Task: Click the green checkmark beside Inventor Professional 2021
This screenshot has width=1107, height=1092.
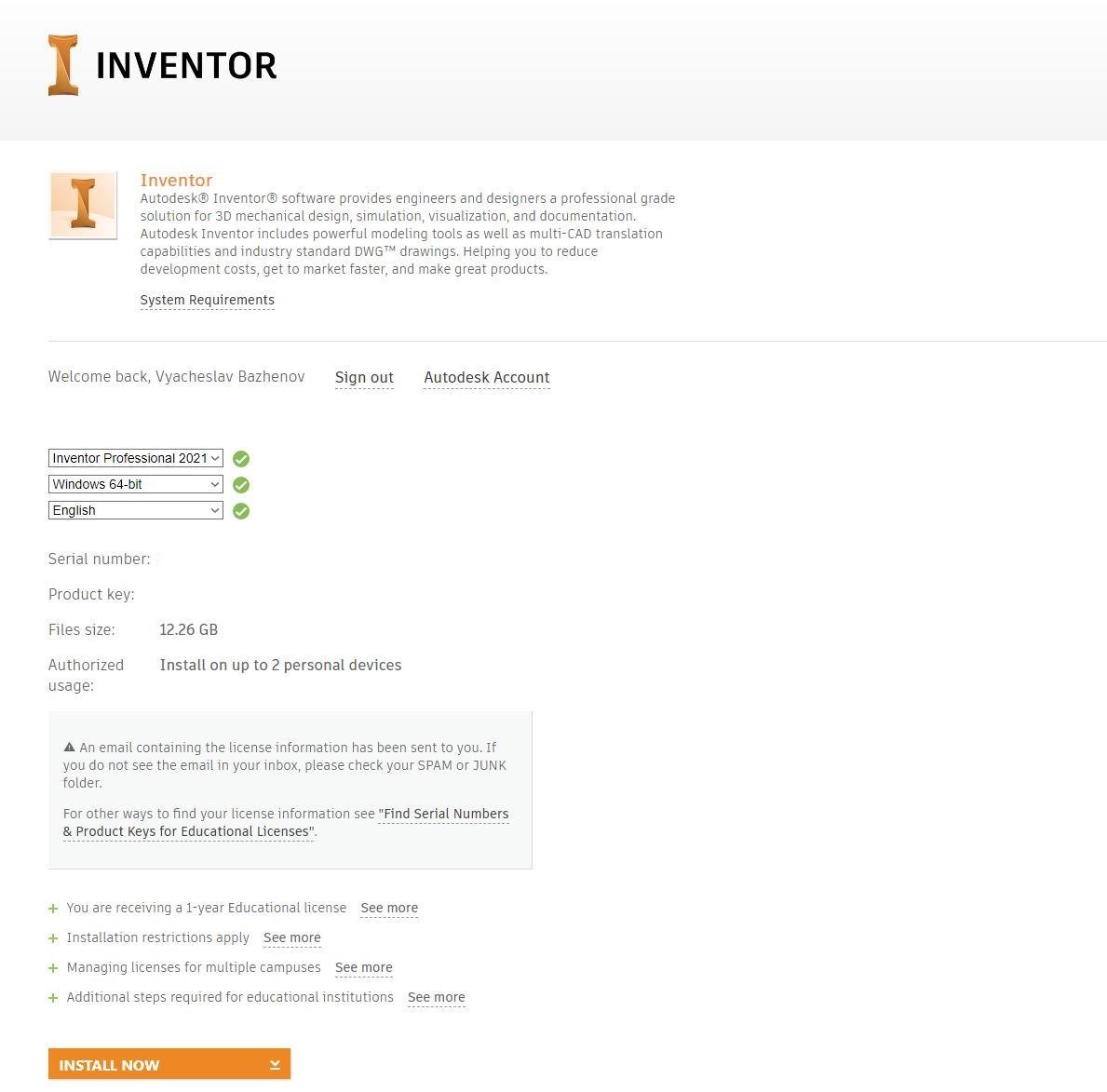Action: click(x=241, y=459)
